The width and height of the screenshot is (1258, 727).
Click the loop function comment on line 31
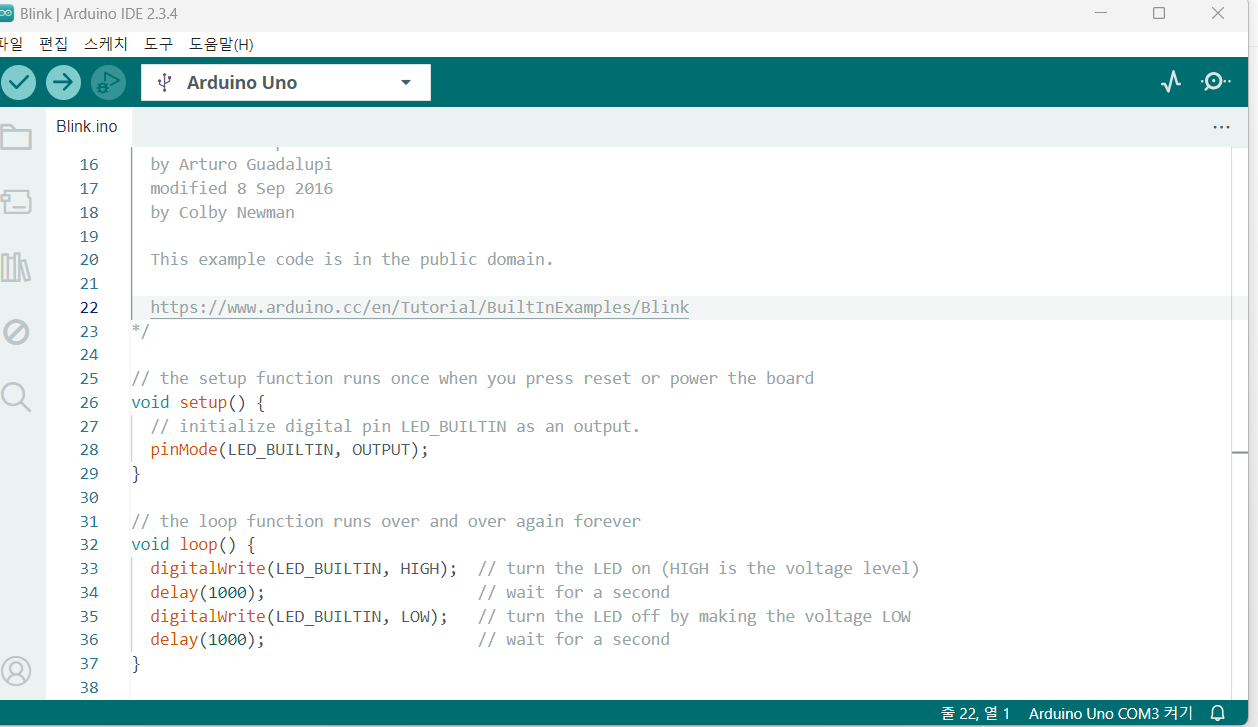tap(386, 521)
